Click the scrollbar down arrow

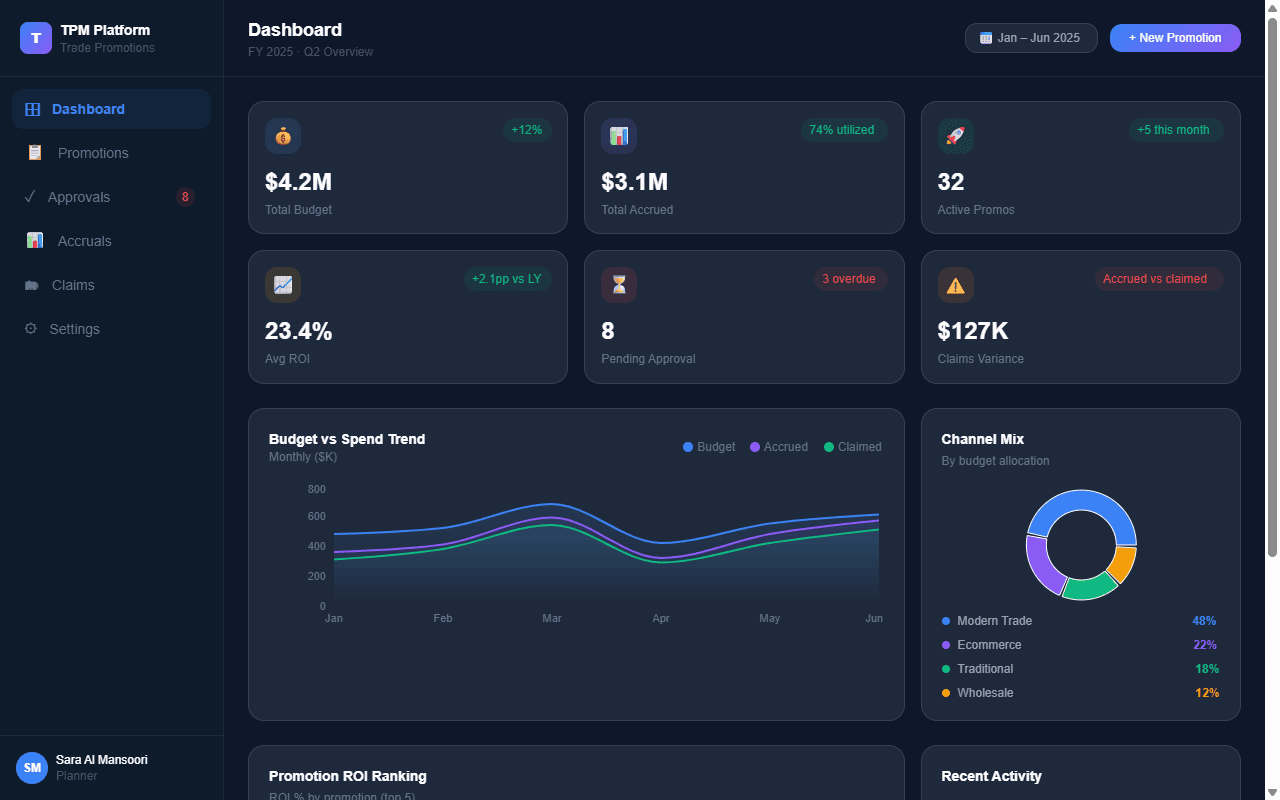pyautogui.click(x=1272, y=792)
